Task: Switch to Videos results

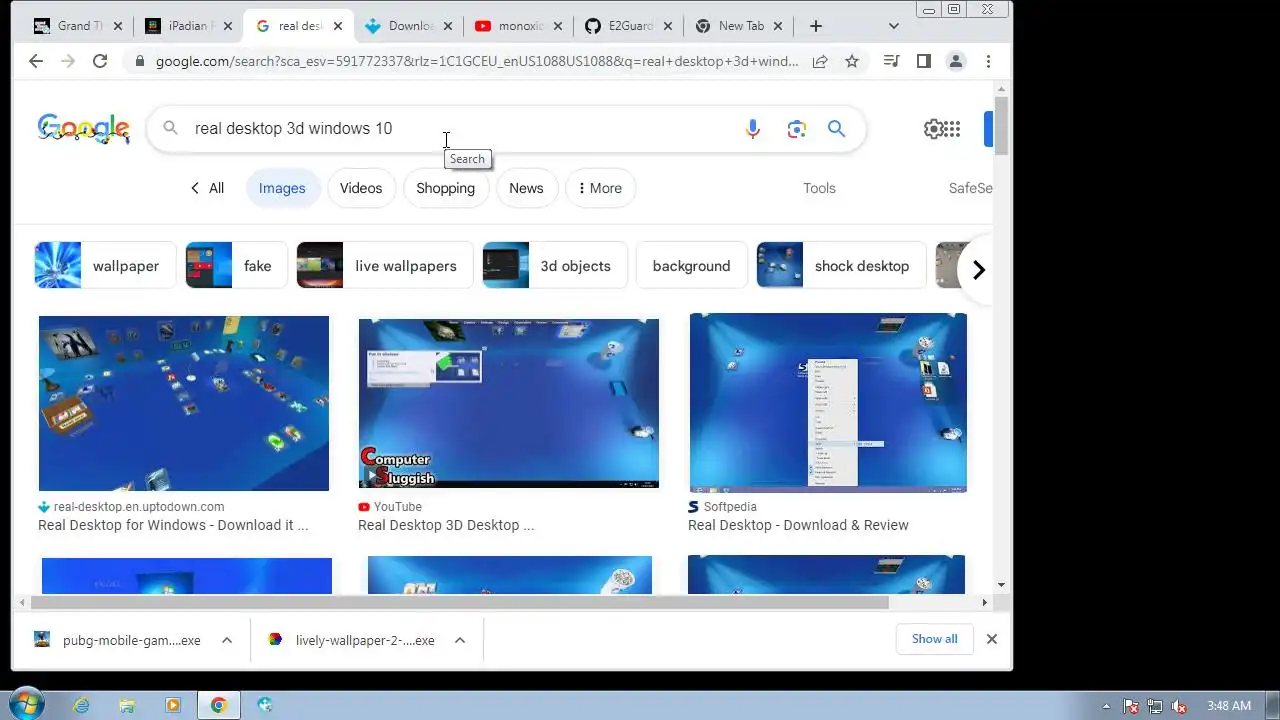Action: 361,188
